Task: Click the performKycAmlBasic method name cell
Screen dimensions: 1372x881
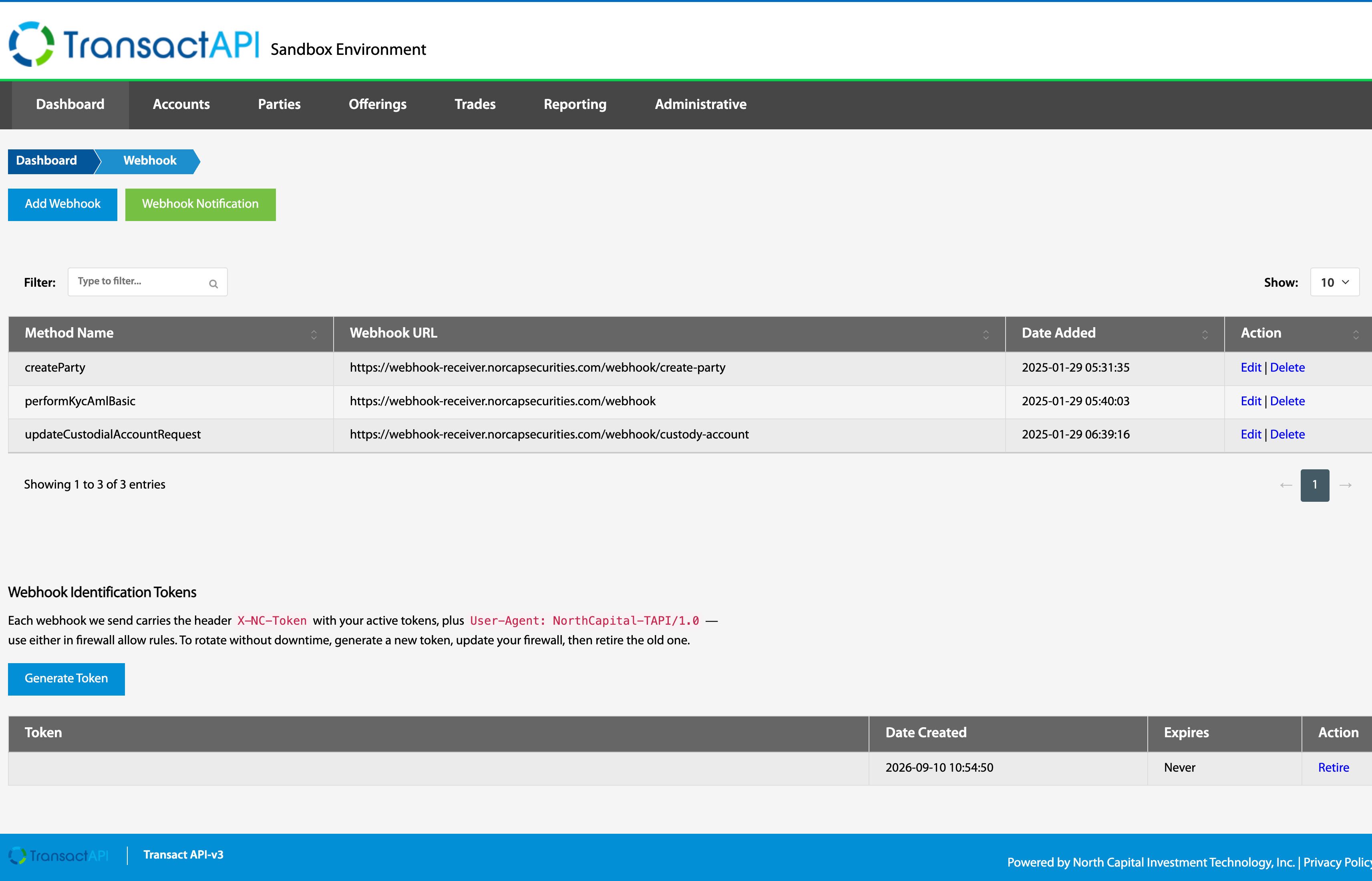Action: tap(171, 402)
